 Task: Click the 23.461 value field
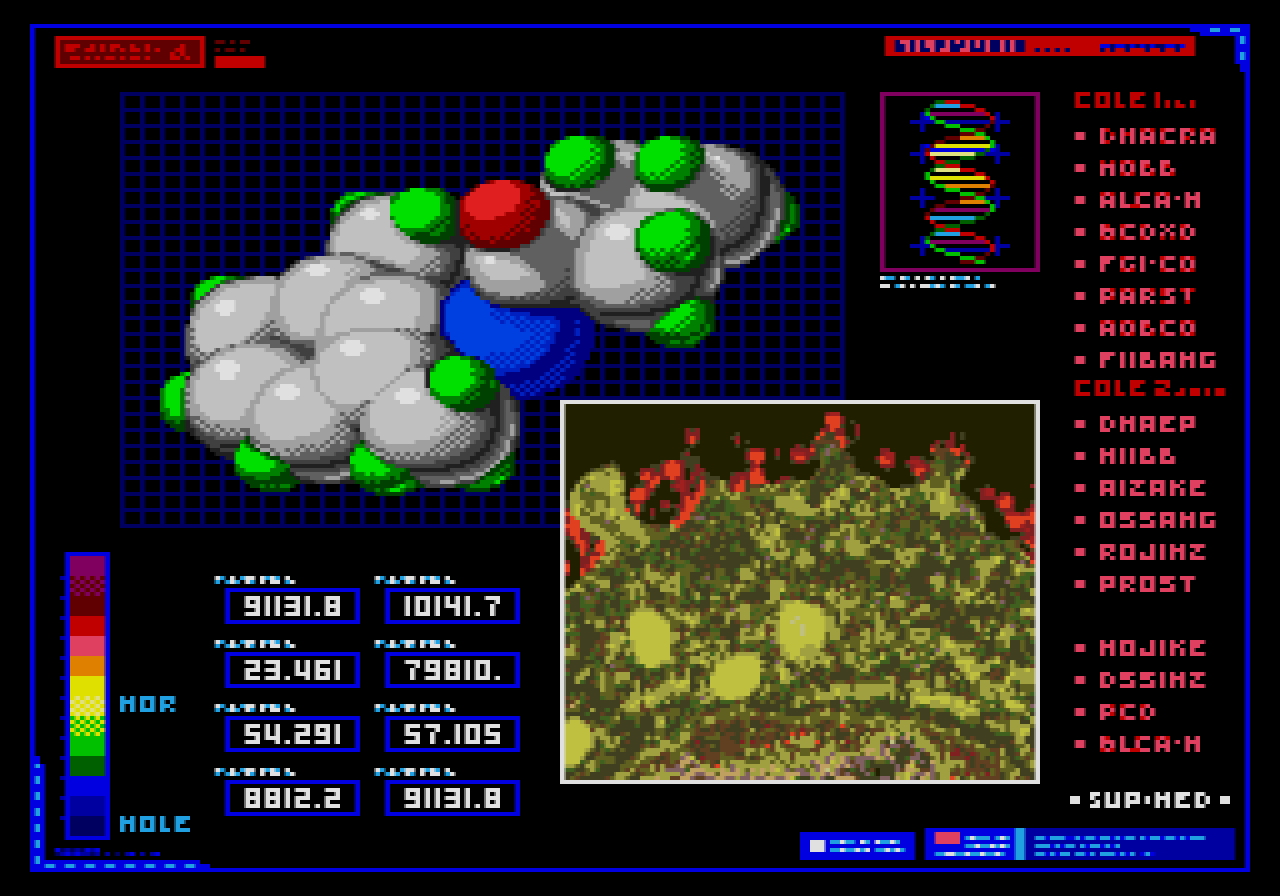(x=292, y=670)
